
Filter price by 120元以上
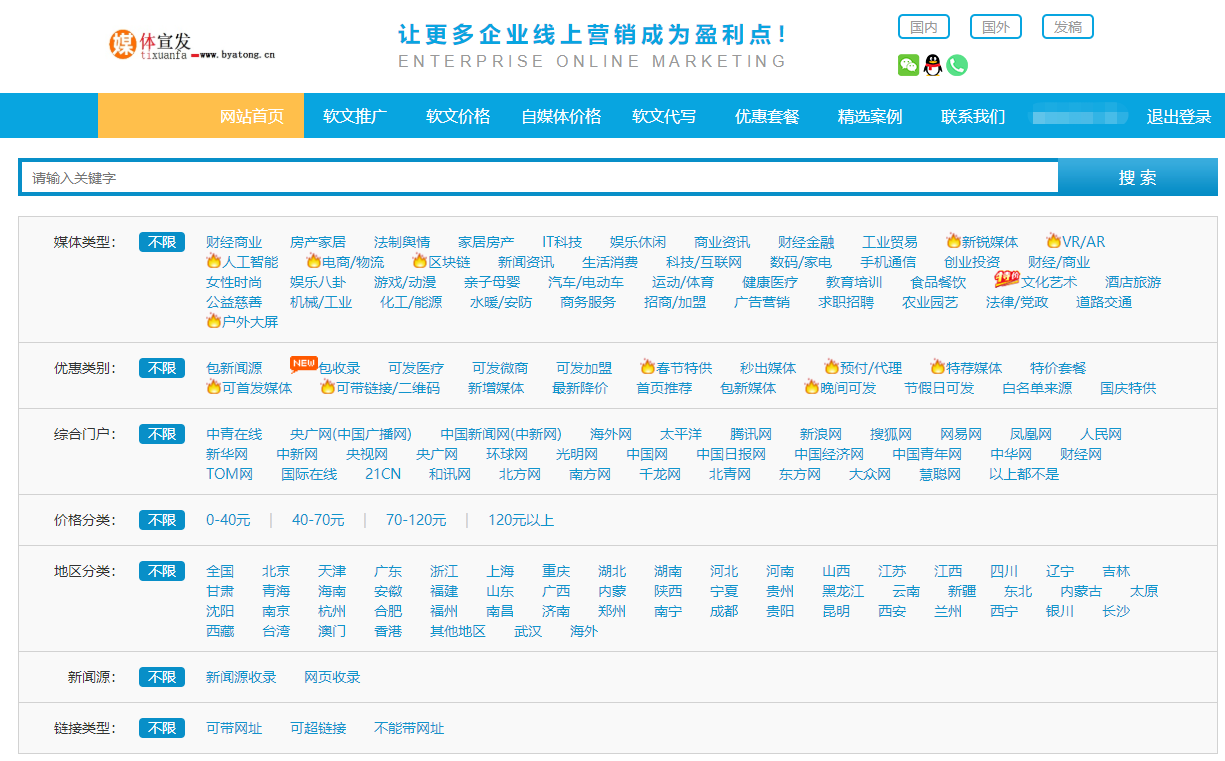tap(521, 520)
